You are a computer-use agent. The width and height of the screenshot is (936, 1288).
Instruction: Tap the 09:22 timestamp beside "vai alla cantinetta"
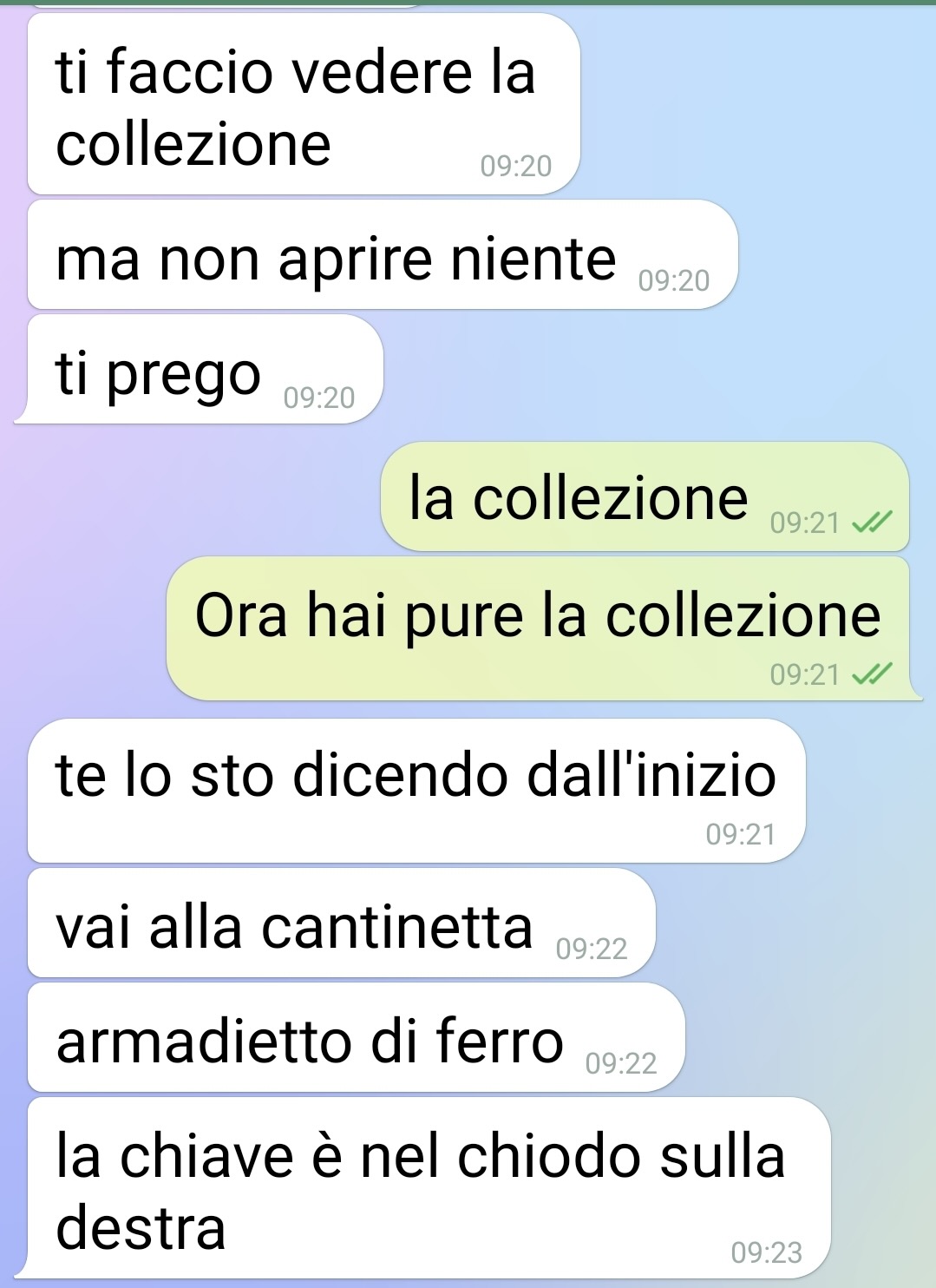592,949
